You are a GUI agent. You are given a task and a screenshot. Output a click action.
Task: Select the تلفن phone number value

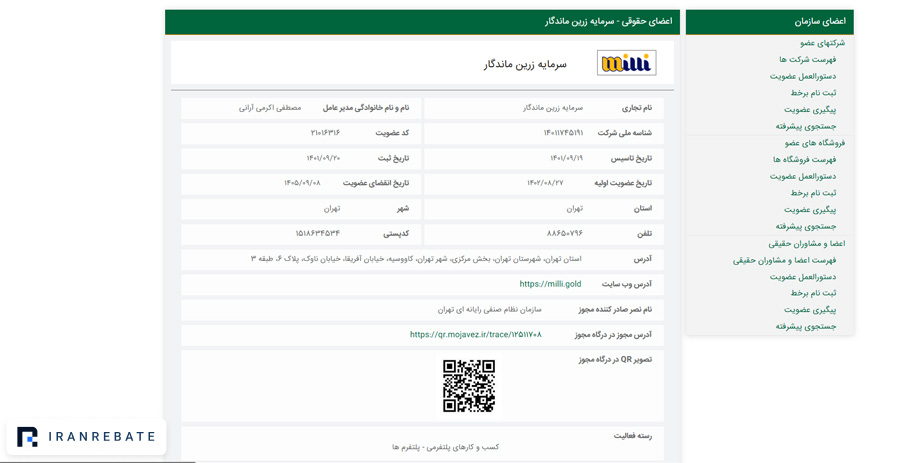click(565, 234)
